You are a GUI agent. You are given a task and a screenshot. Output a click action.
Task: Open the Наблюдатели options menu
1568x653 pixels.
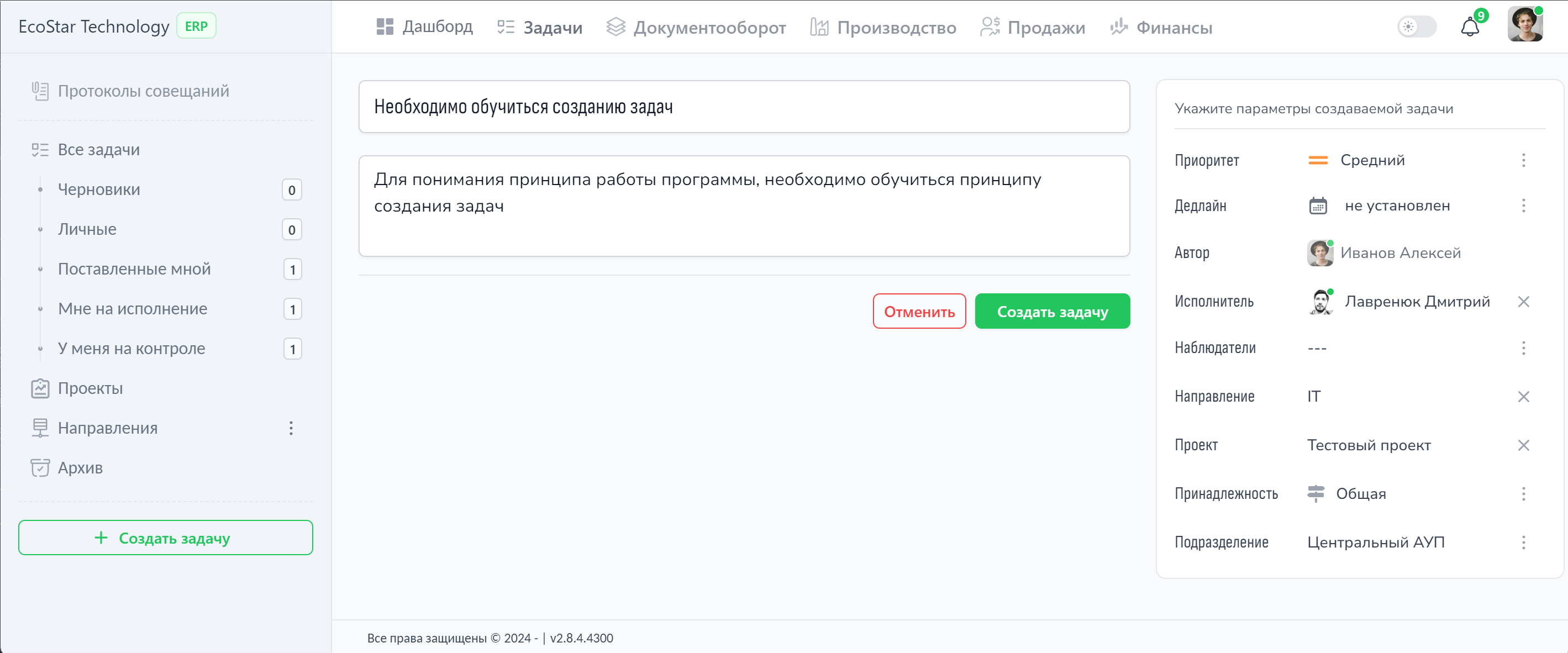(1524, 348)
